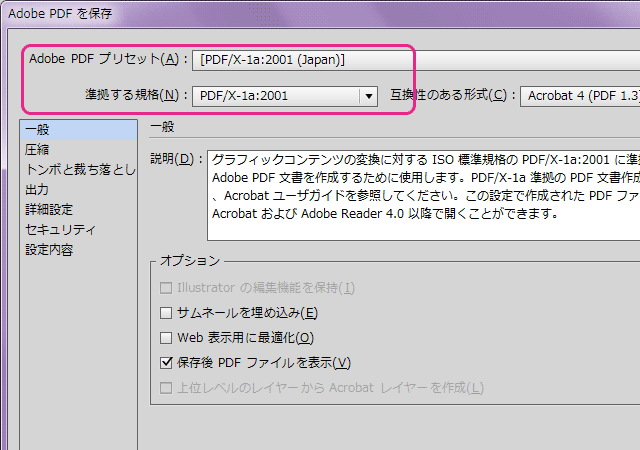Select the 一般 category in sidebar
The image size is (640, 450).
click(78, 130)
